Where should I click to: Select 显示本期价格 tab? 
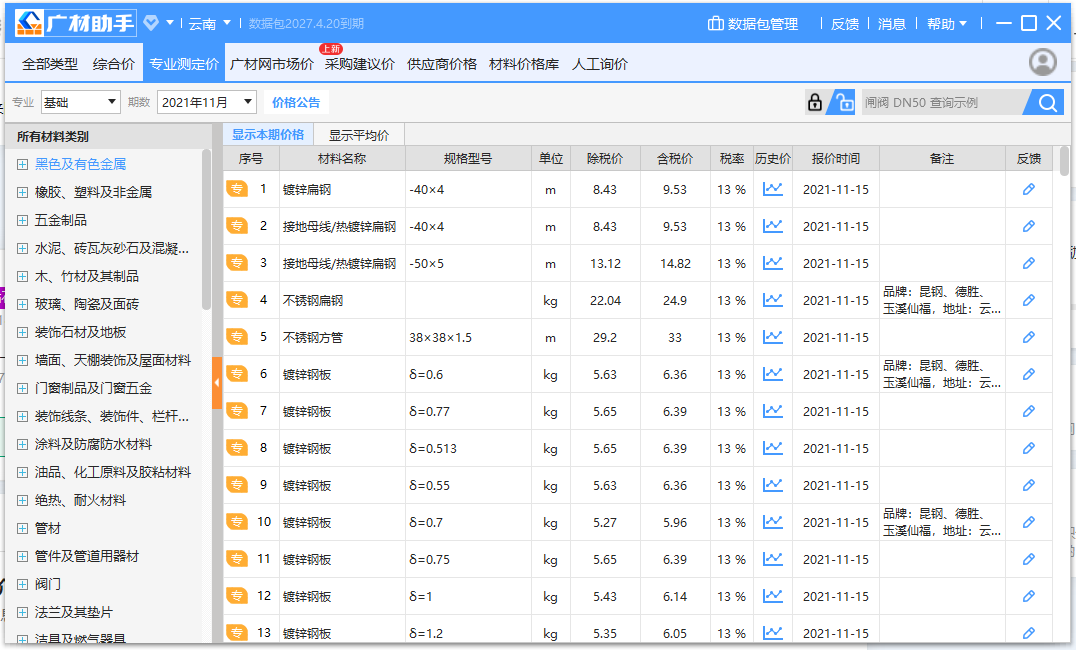268,135
